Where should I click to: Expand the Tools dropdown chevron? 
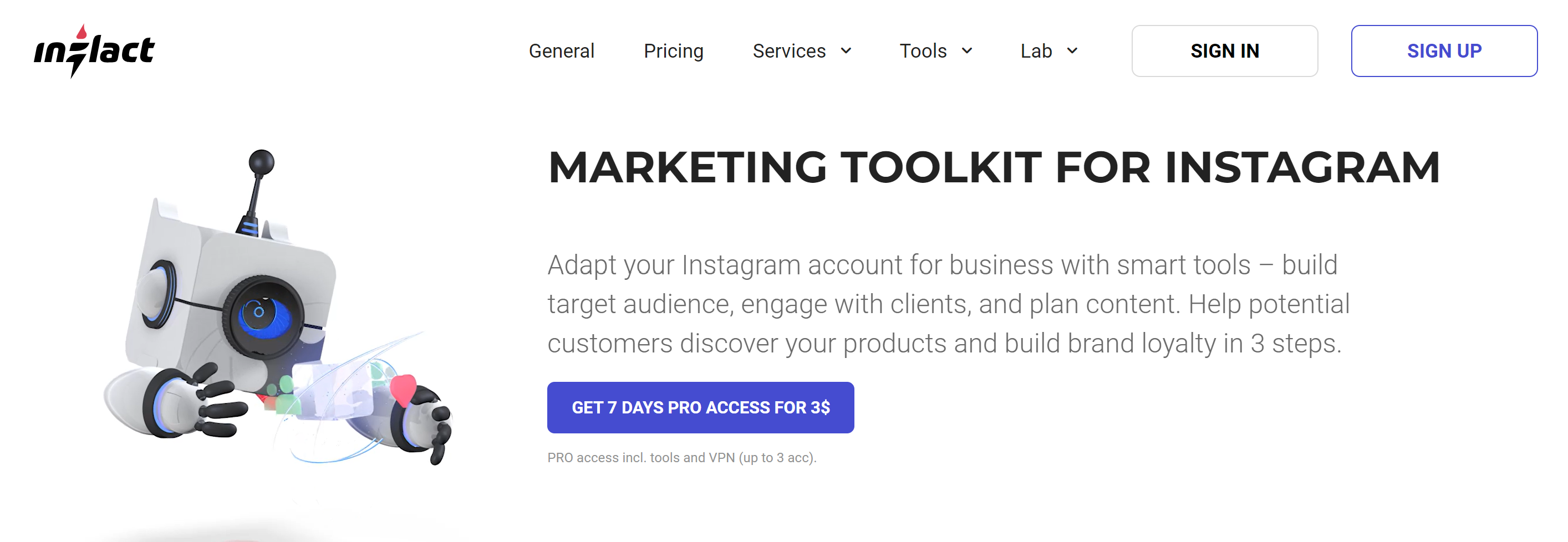coord(966,51)
